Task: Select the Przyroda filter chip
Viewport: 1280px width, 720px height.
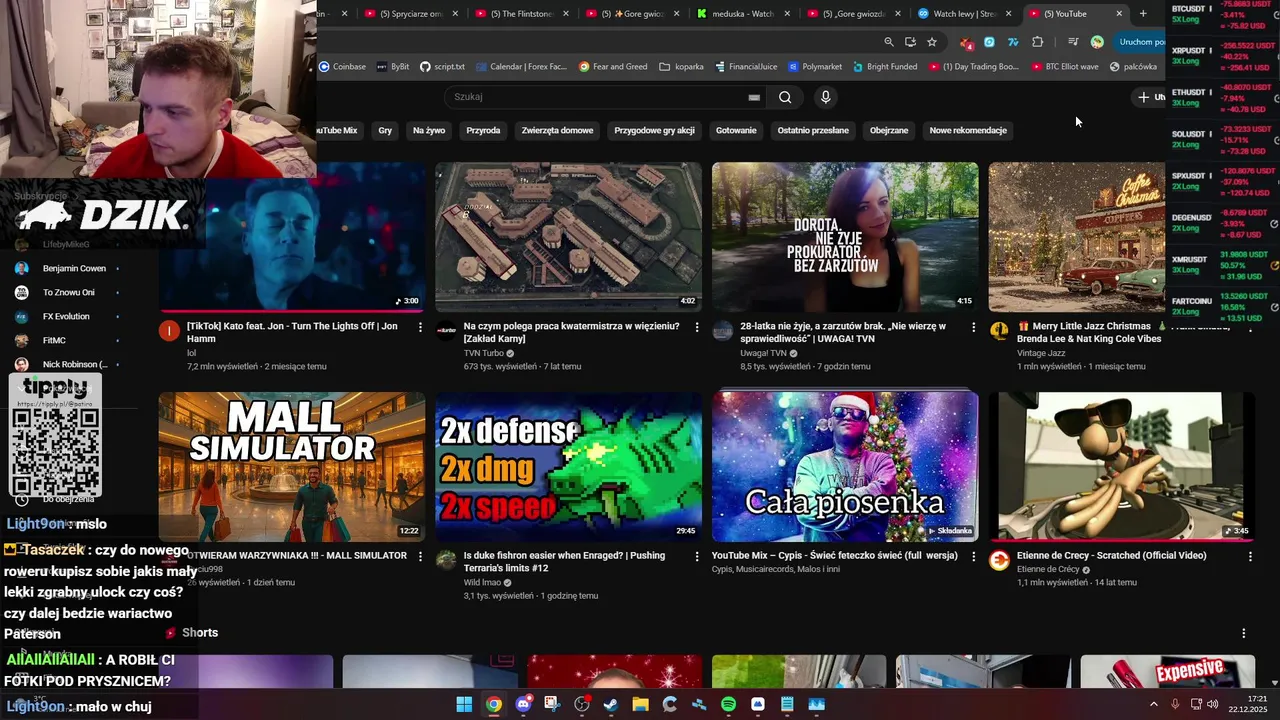Action: coord(483,130)
